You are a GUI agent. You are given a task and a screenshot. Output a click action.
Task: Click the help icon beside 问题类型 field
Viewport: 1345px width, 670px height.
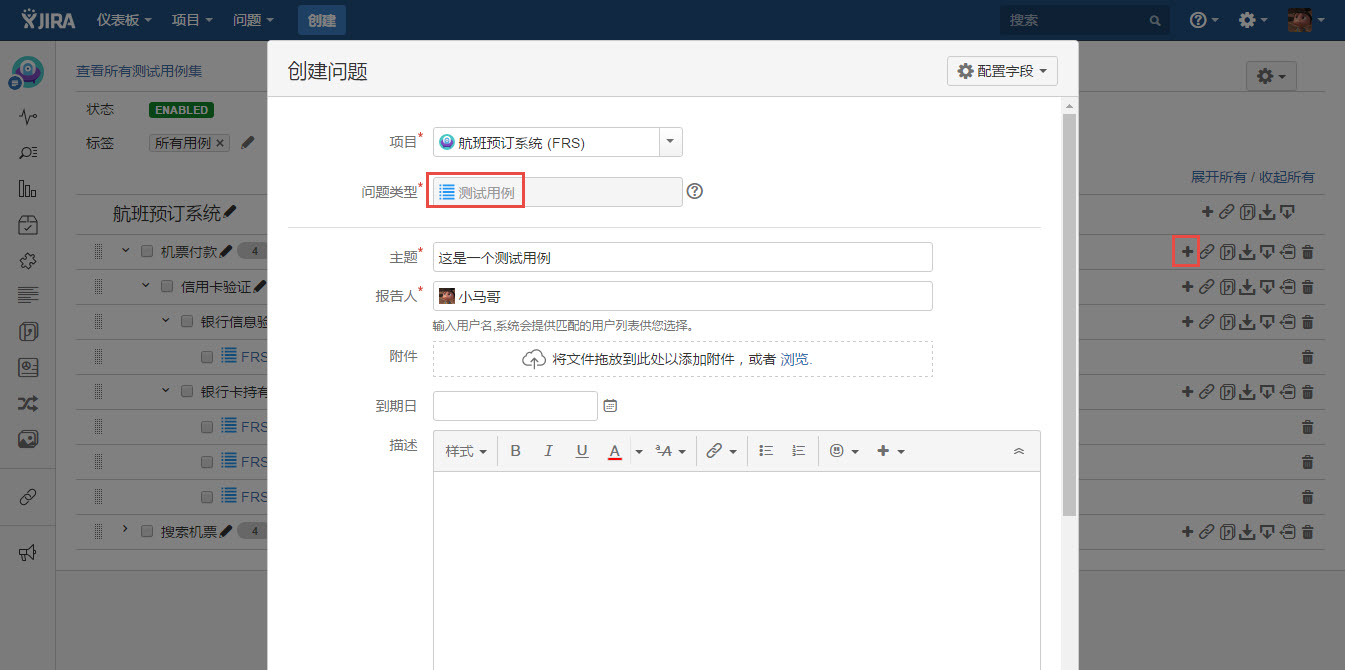pyautogui.click(x=695, y=192)
